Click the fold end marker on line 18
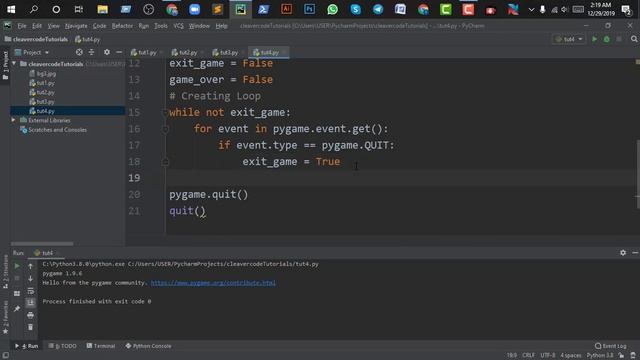The width and height of the screenshot is (640, 360). pos(165,162)
